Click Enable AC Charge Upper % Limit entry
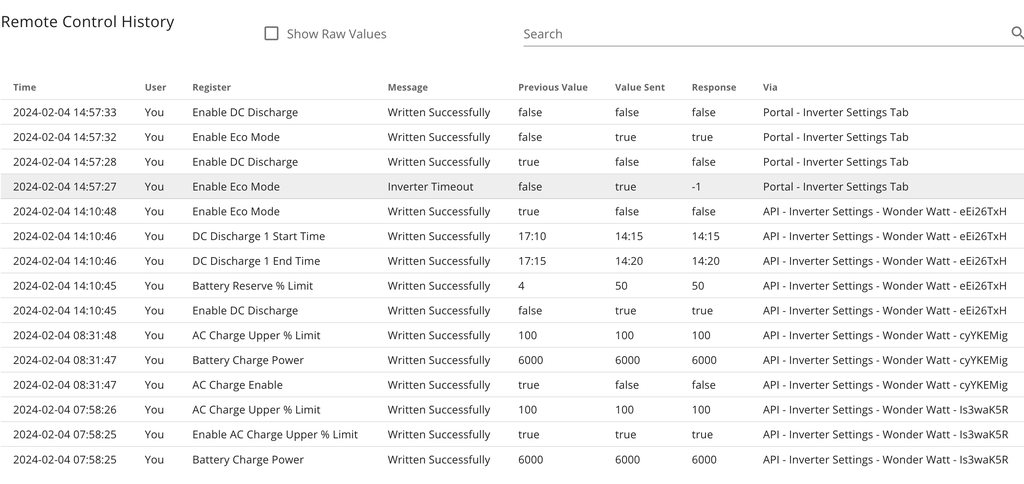 point(274,435)
